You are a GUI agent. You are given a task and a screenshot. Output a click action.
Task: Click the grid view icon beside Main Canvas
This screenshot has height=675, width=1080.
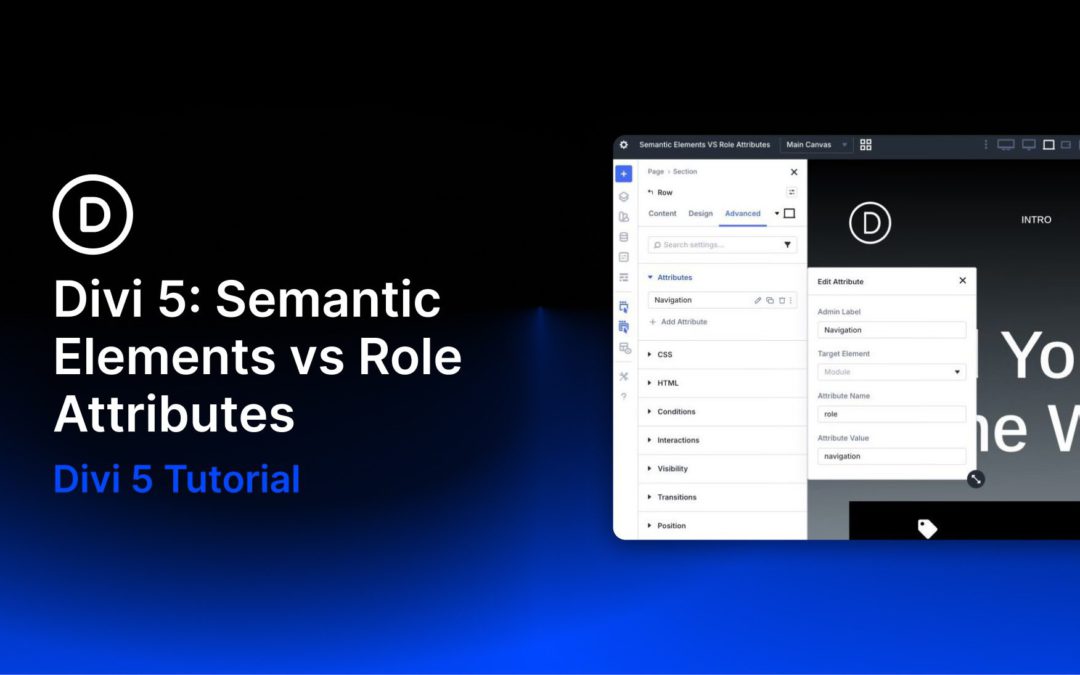click(x=866, y=145)
